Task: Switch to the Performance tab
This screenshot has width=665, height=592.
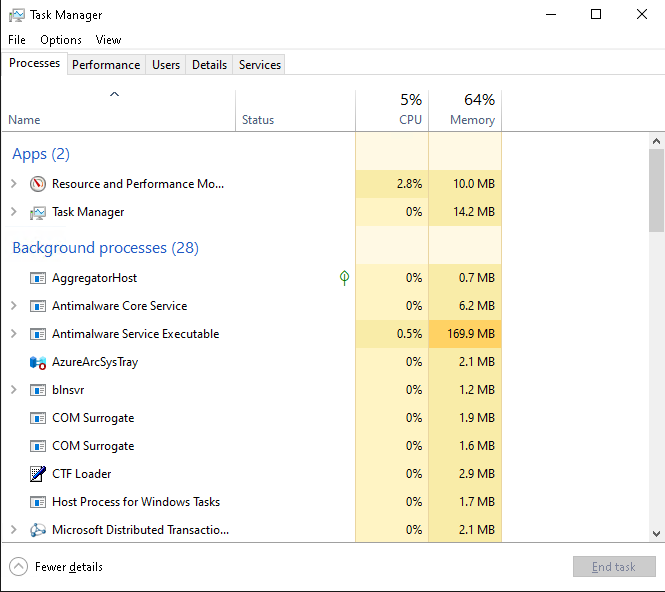Action: pos(106,65)
